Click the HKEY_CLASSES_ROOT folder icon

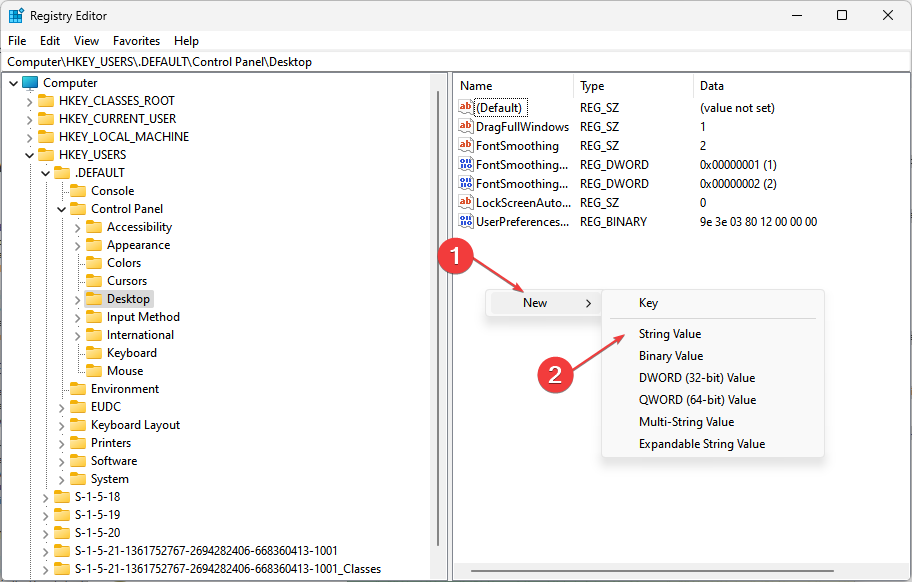tap(46, 101)
